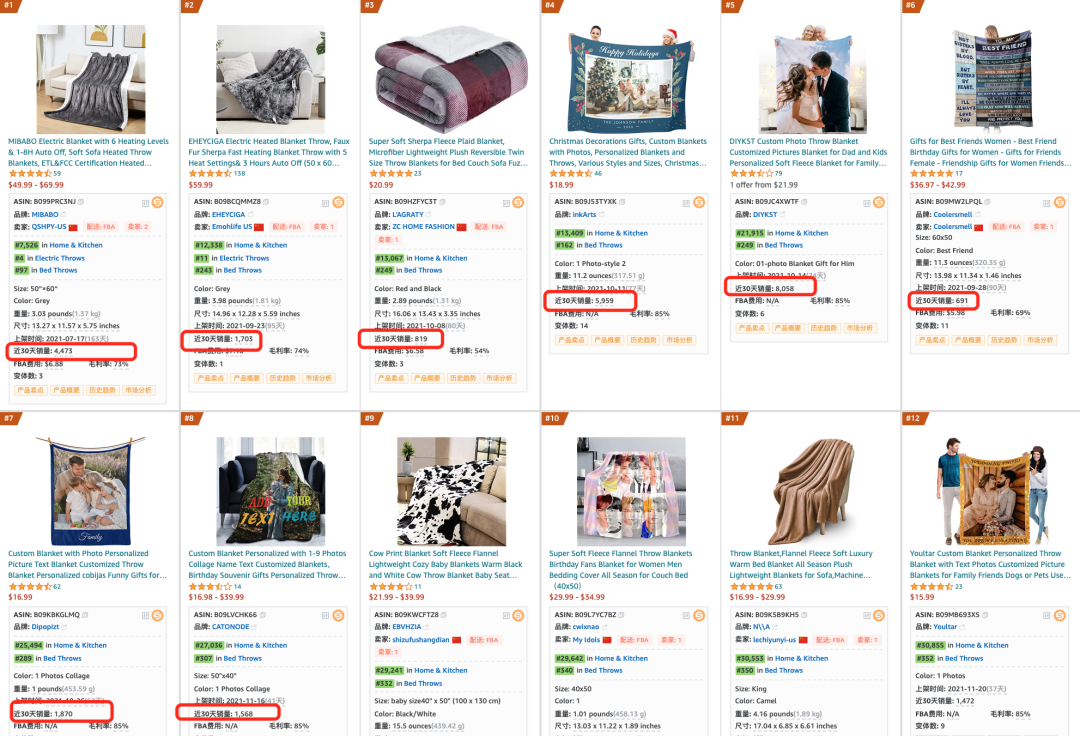Copy ASIN B099PRC3NJ using the copy icon
Image resolution: width=1080 pixels, height=736 pixels.
point(81,202)
